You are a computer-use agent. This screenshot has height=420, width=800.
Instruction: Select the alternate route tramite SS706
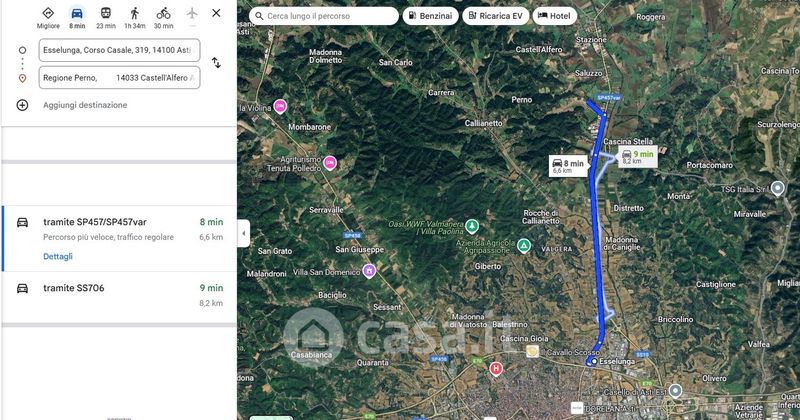pyautogui.click(x=119, y=297)
